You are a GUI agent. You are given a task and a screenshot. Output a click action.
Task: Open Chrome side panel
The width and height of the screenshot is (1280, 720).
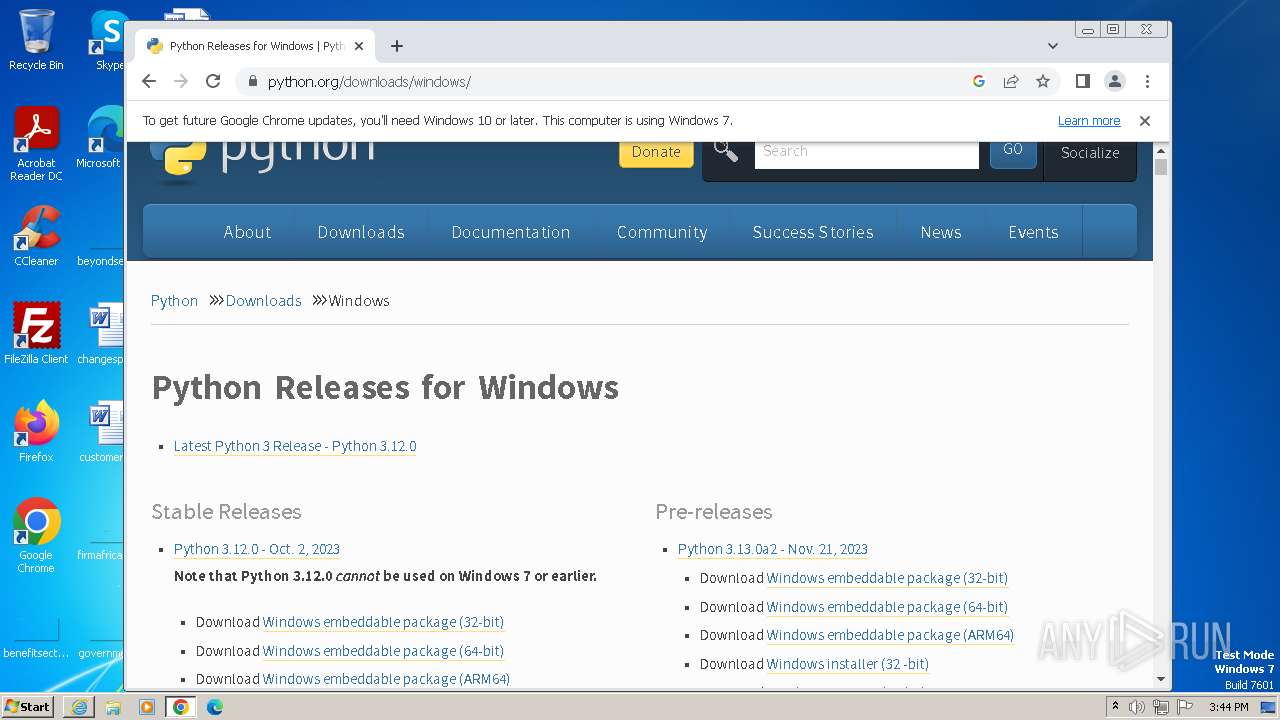tap(1083, 81)
